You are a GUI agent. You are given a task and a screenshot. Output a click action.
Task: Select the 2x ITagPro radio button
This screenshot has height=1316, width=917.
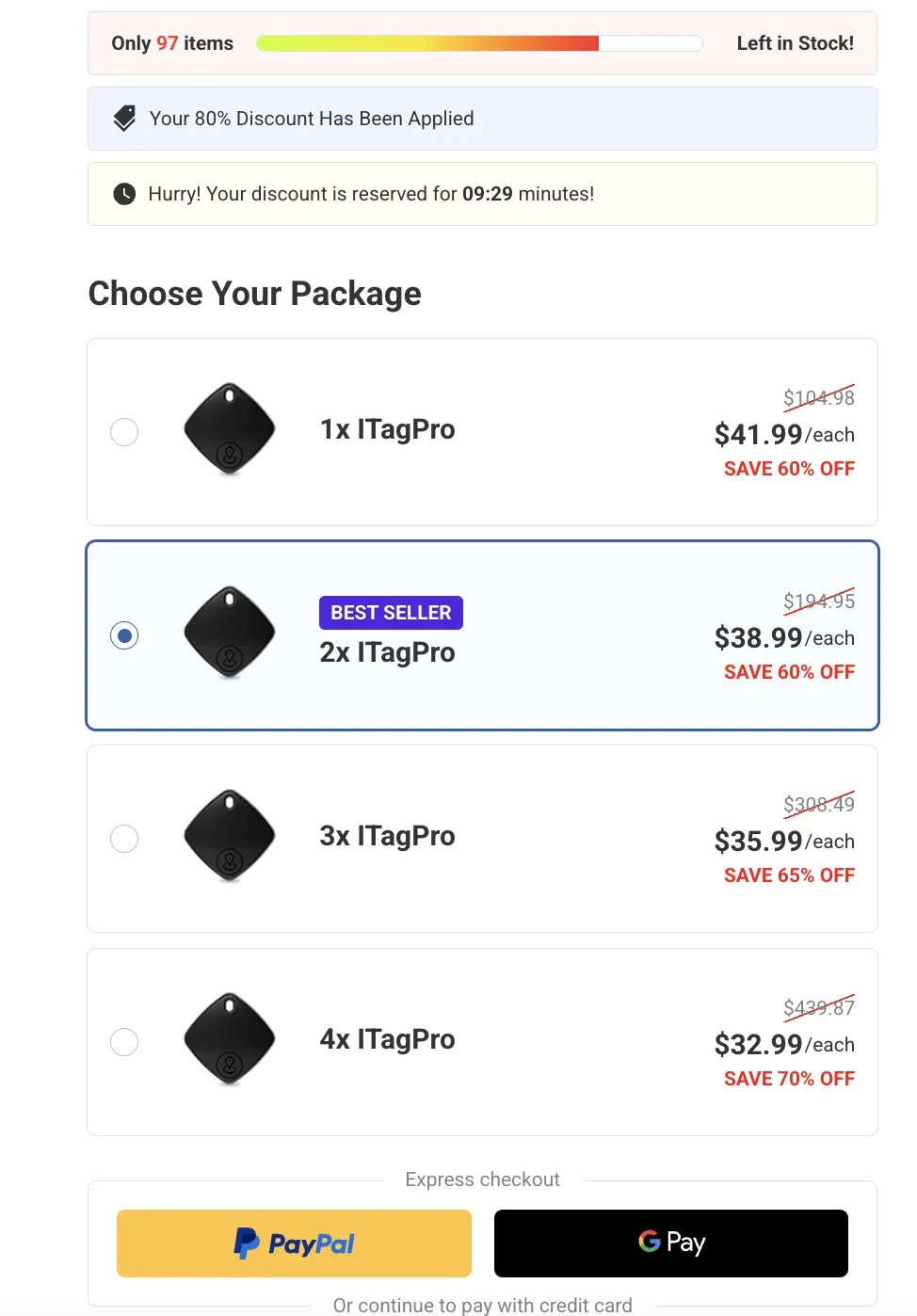pyautogui.click(x=124, y=635)
